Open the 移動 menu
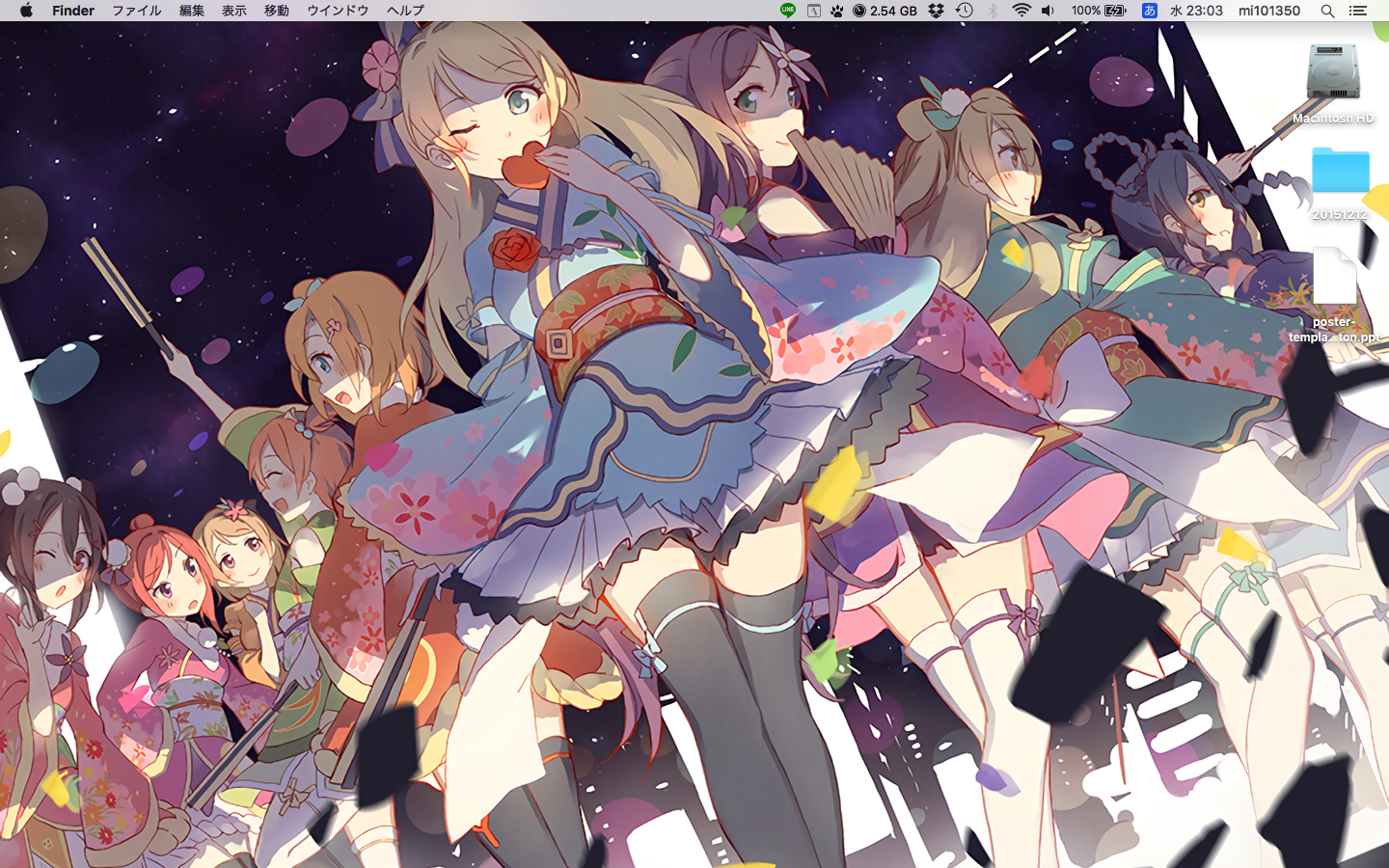1389x868 pixels. pos(276,11)
